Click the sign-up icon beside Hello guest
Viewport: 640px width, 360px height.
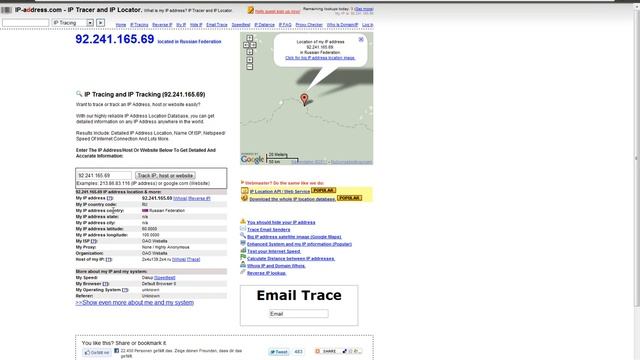(x=251, y=10)
